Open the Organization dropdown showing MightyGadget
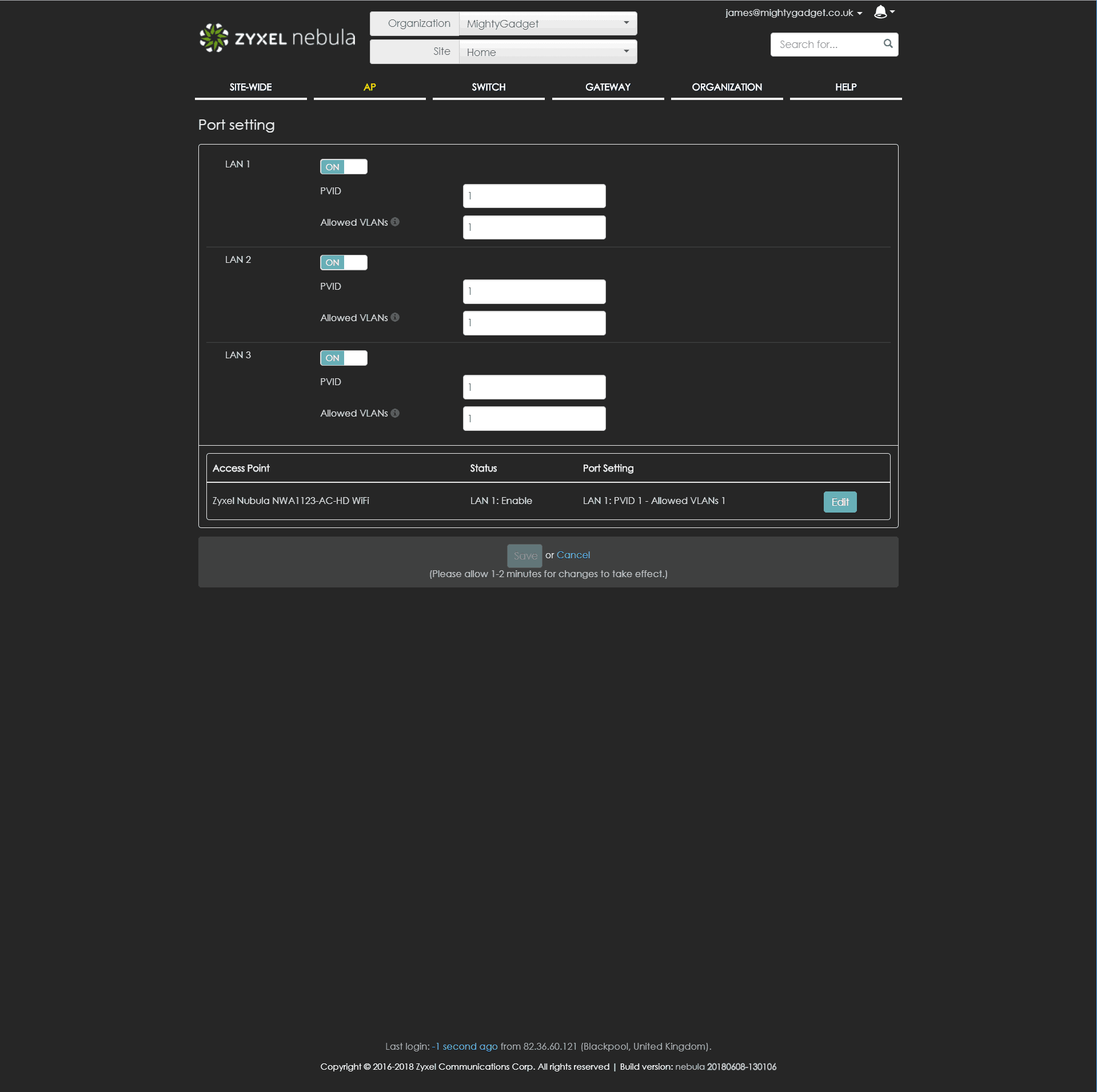 coord(547,24)
